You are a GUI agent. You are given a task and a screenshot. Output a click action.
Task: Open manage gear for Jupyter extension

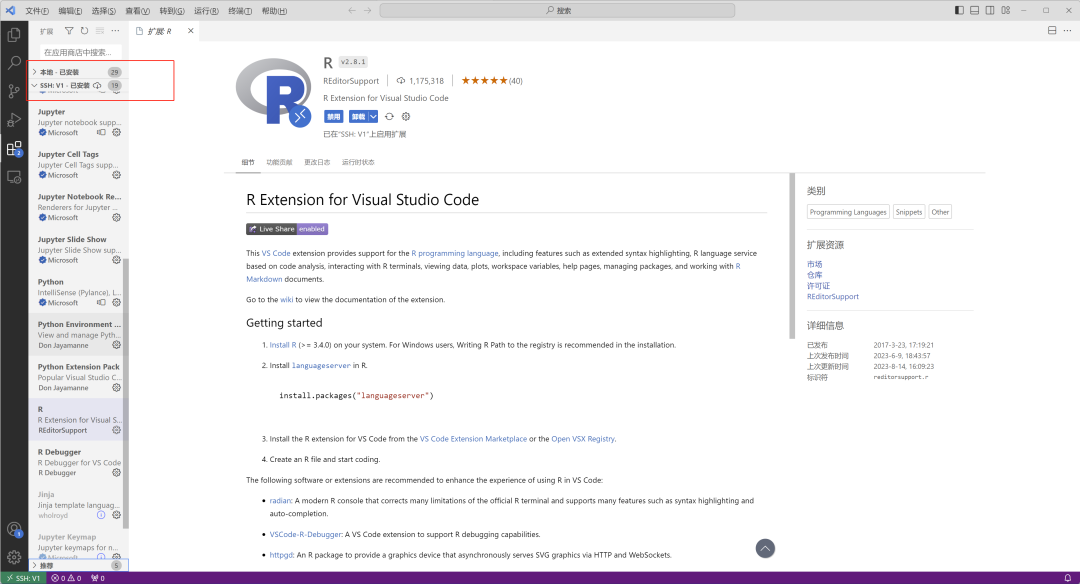[x=116, y=132]
